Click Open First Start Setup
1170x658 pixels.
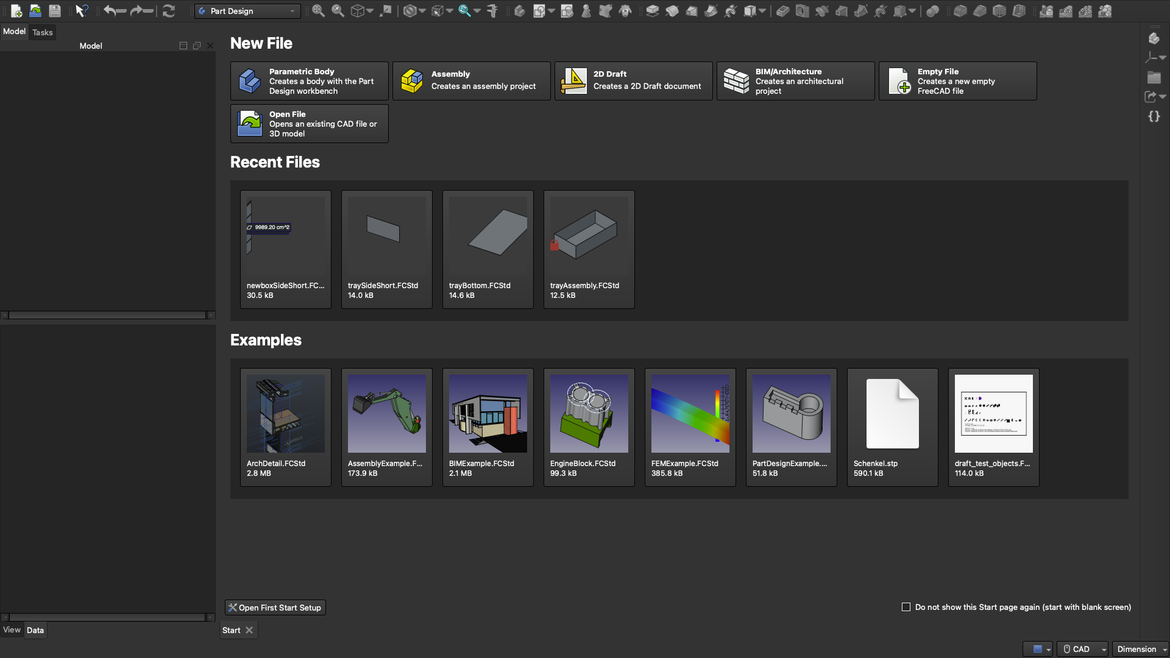275,607
